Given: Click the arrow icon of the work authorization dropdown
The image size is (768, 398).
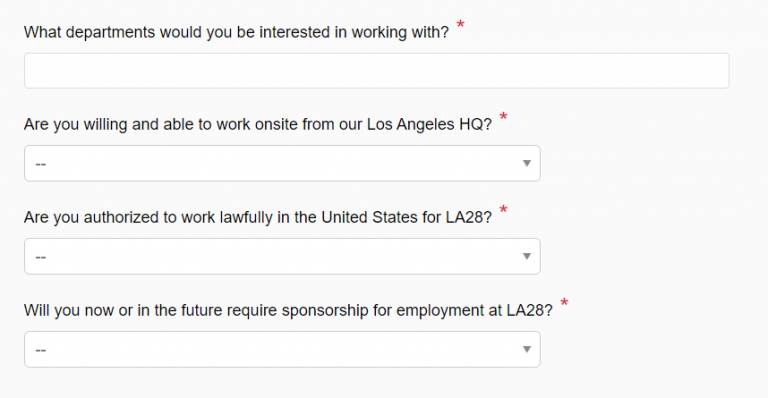Looking at the screenshot, I should [x=527, y=256].
